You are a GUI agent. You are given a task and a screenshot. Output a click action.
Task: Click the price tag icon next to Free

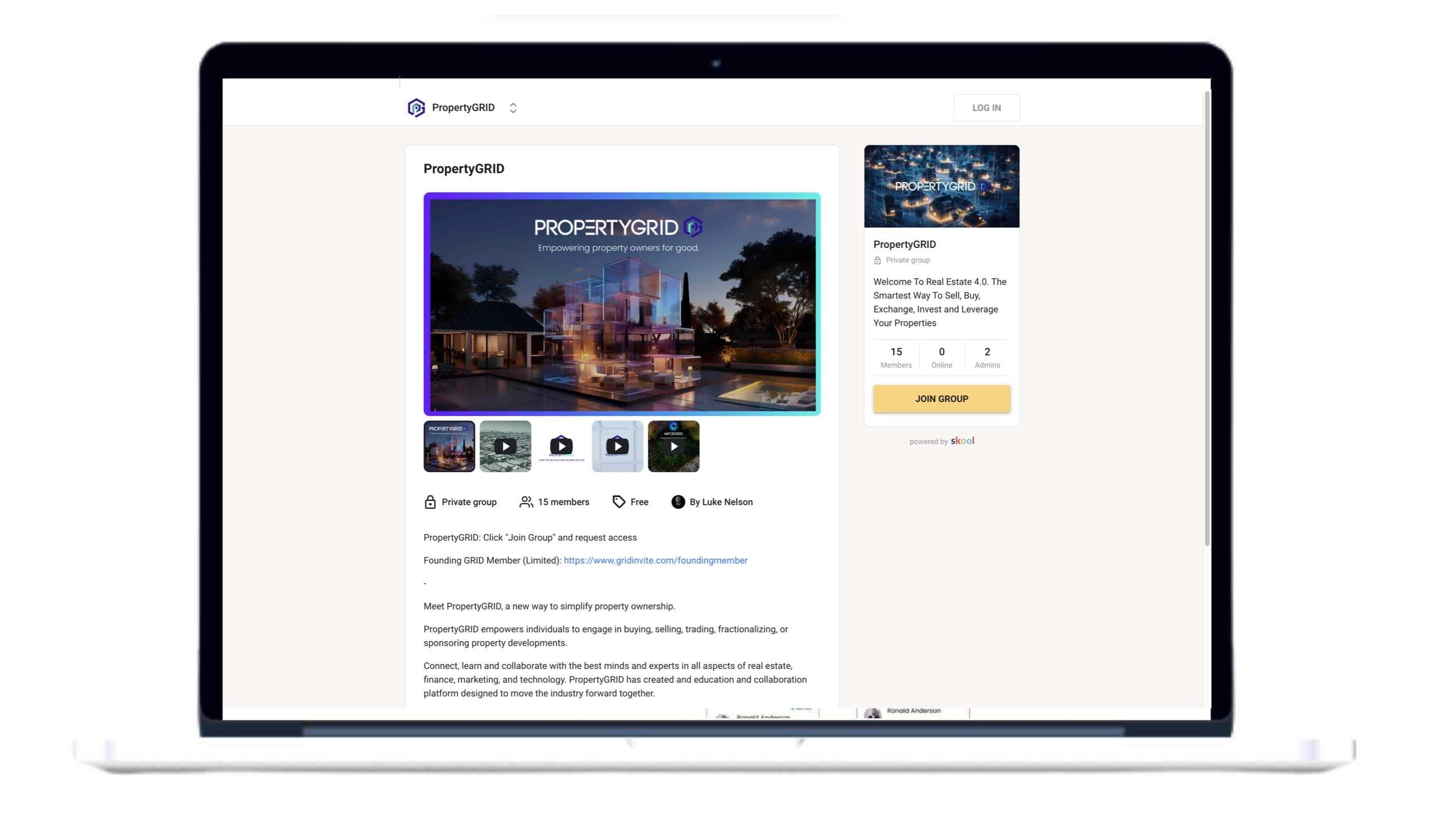(618, 502)
